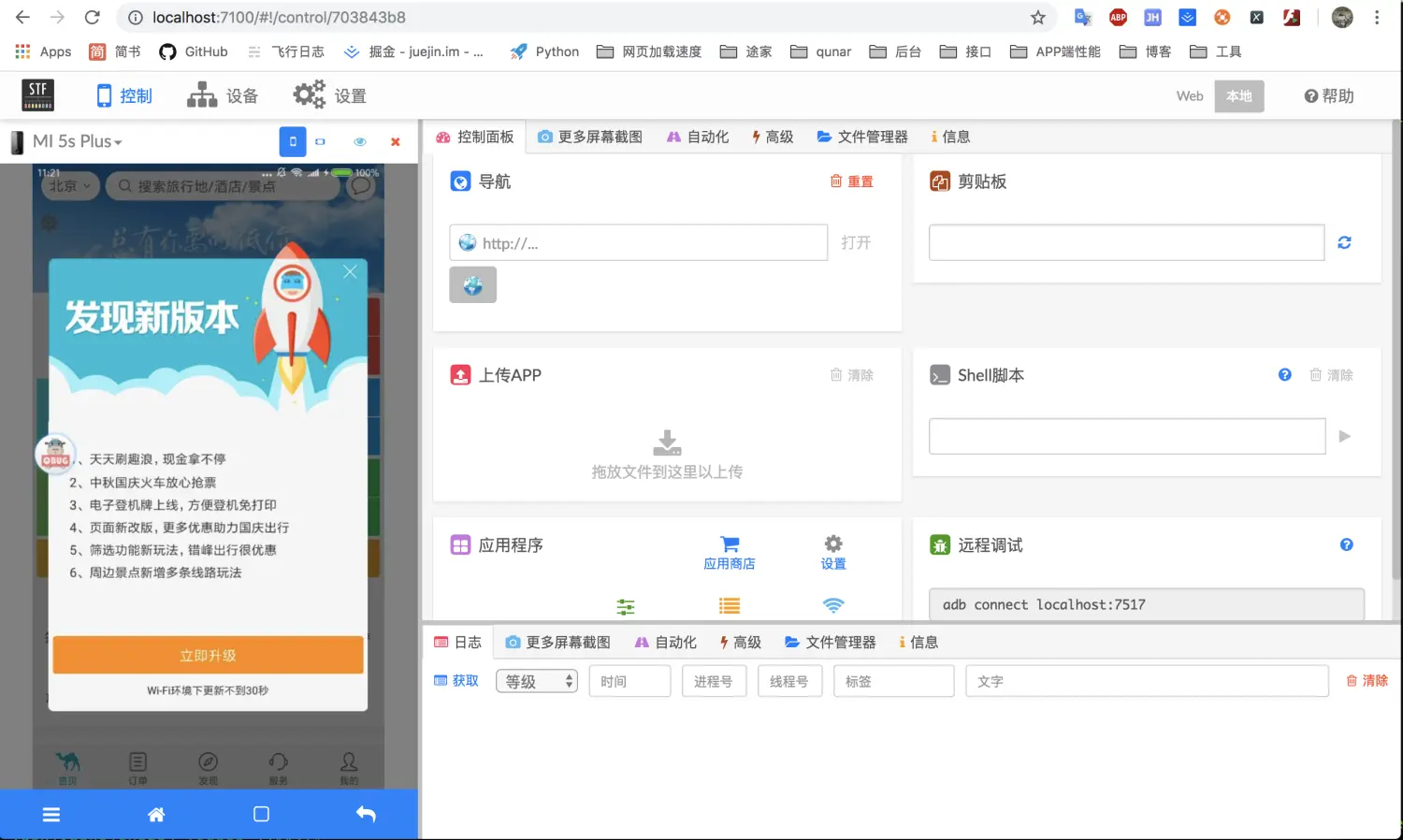Click the upload drop zone icon

(667, 442)
